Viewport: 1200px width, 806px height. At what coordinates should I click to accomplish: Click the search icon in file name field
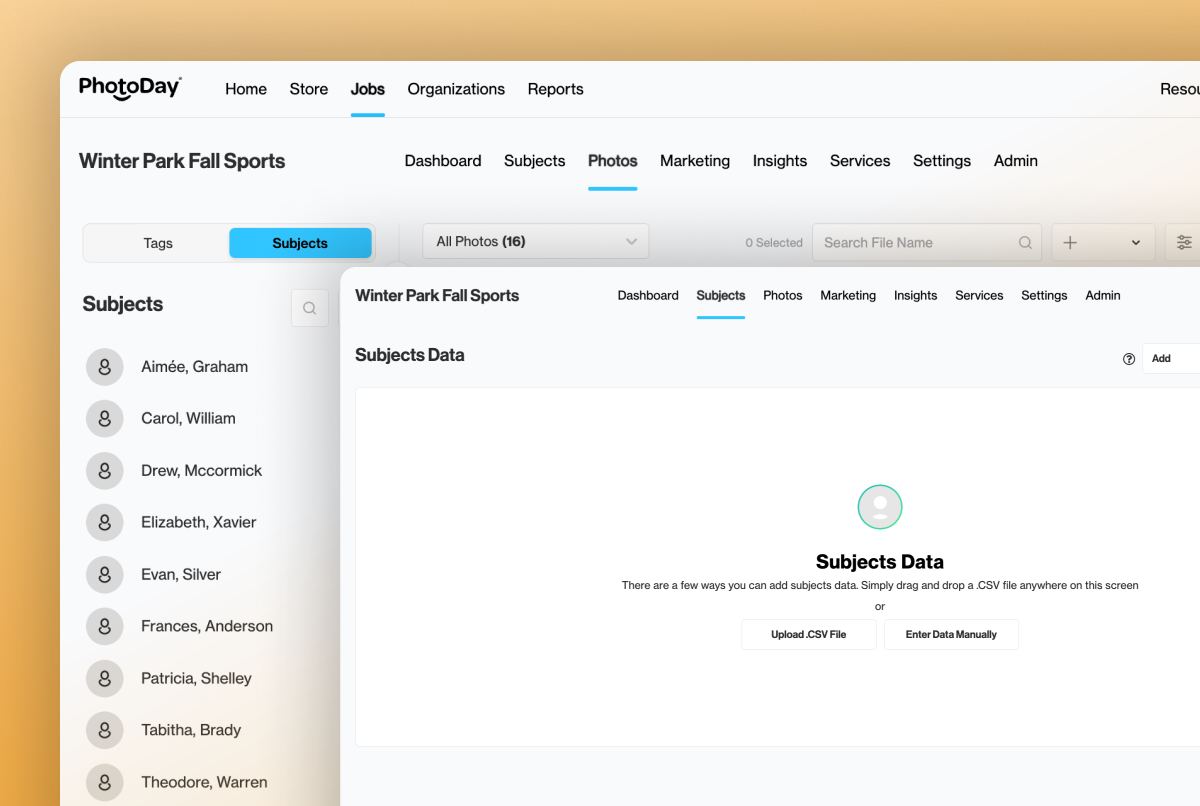[x=1025, y=242]
